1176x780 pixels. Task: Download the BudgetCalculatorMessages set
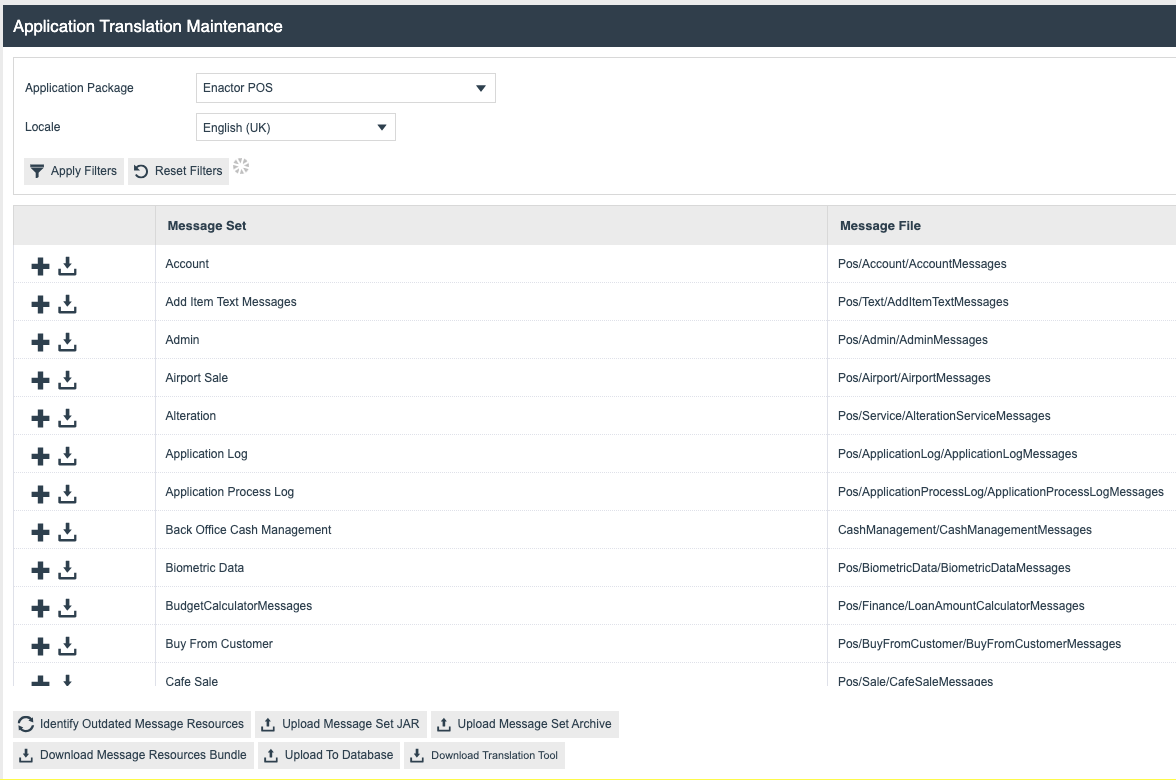pyautogui.click(x=67, y=608)
